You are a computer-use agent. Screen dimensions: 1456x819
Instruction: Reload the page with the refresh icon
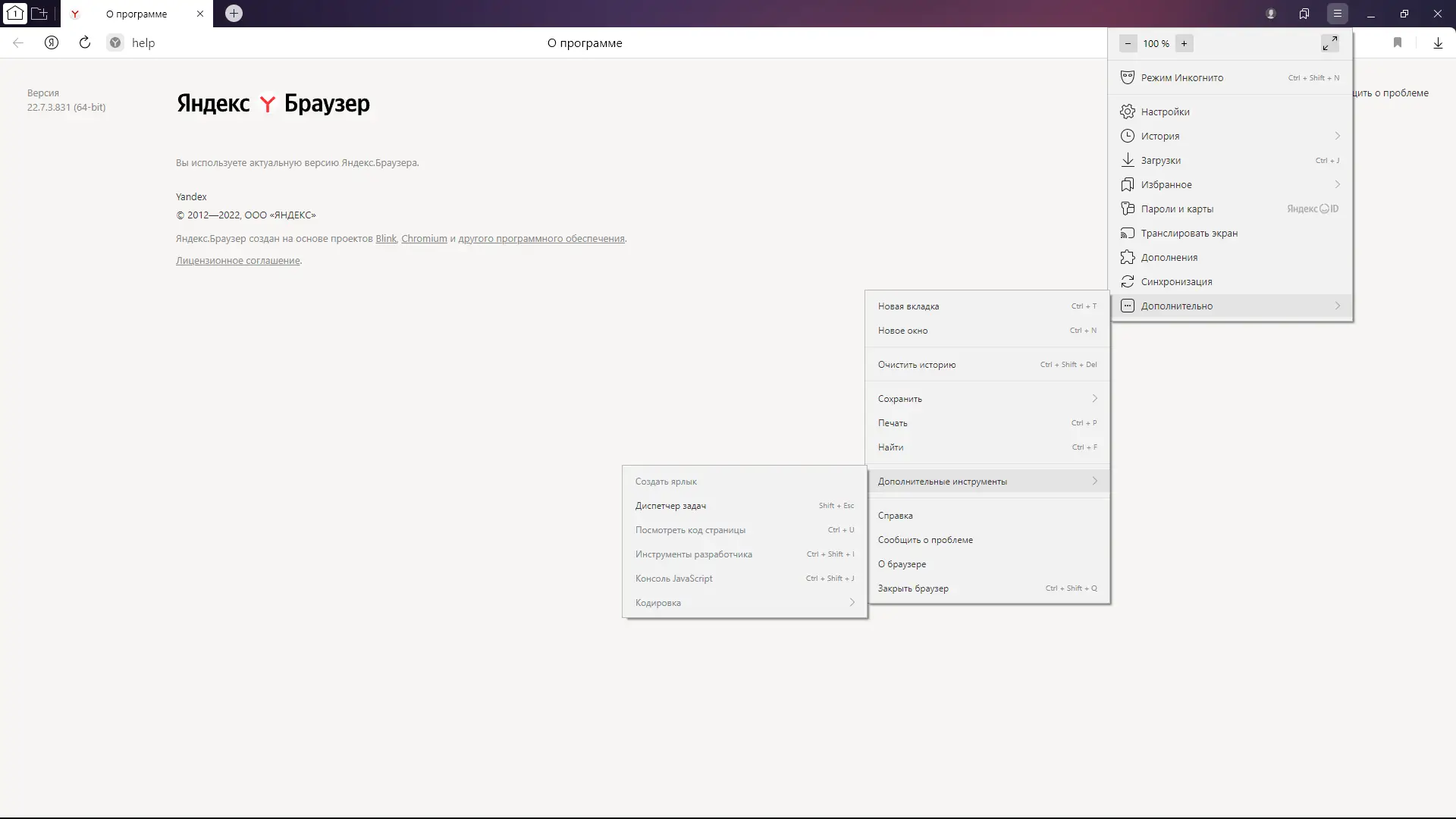(85, 43)
